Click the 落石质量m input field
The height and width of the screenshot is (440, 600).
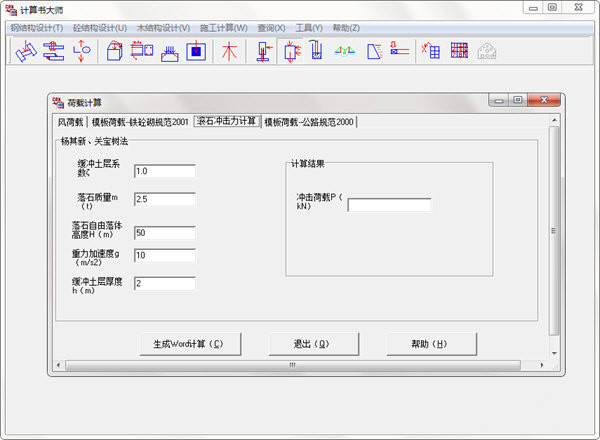pos(165,199)
